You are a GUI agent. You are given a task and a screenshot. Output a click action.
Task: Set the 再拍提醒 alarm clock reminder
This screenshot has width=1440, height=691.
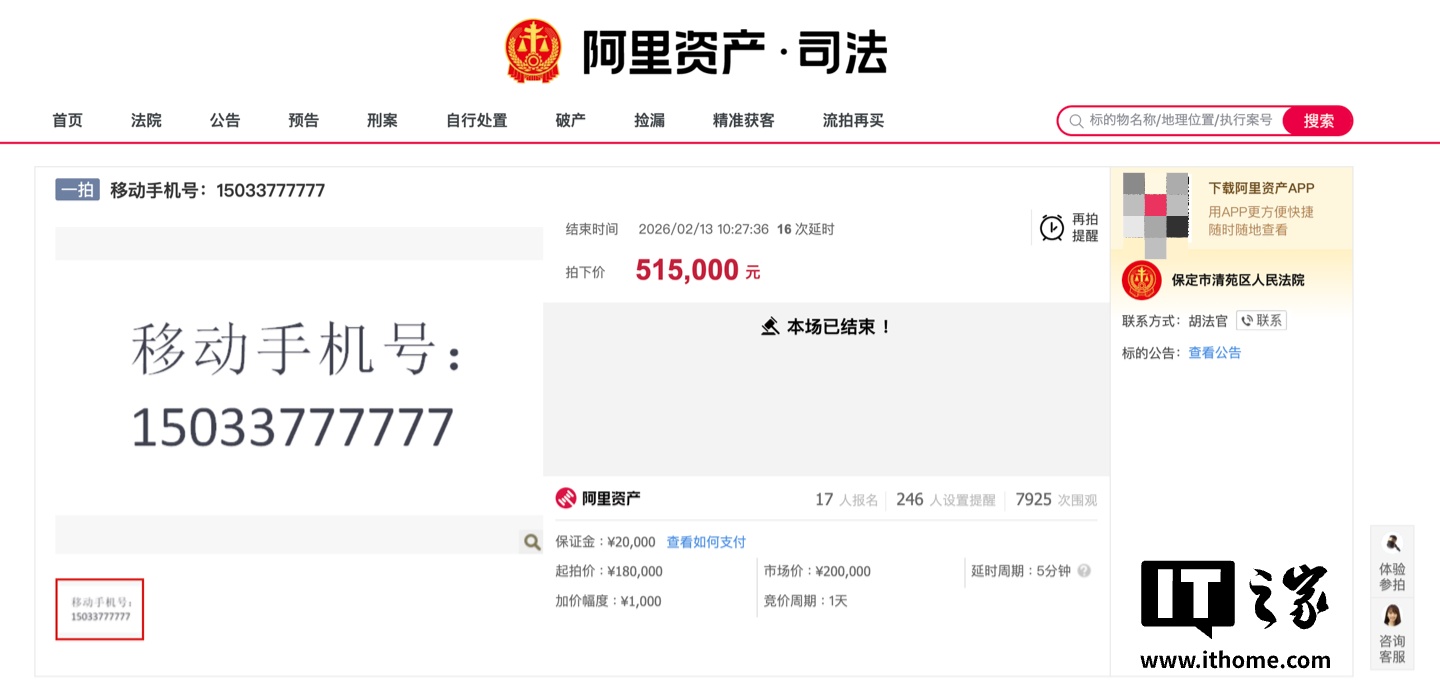(x=1068, y=228)
